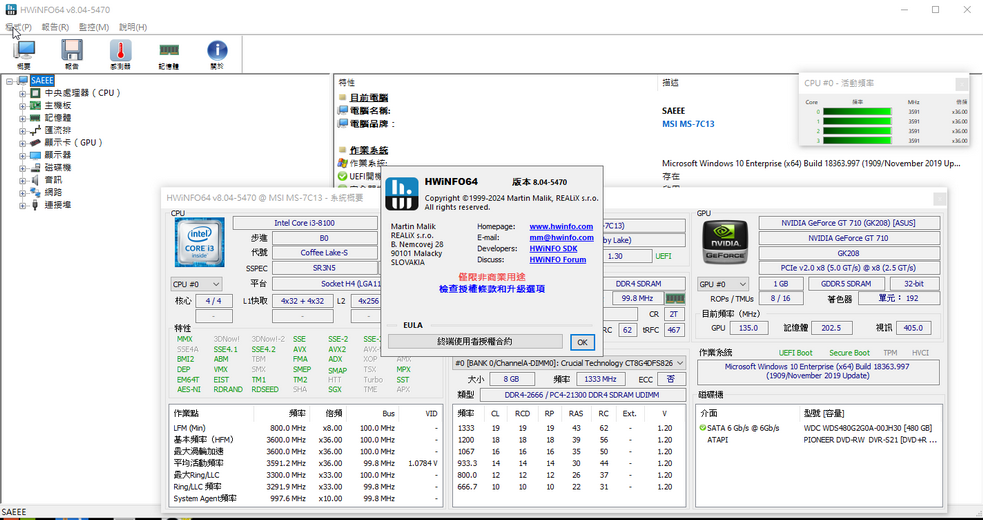Expand the 匯流排 tree node
Viewport: 983px width, 520px height.
[x=23, y=130]
